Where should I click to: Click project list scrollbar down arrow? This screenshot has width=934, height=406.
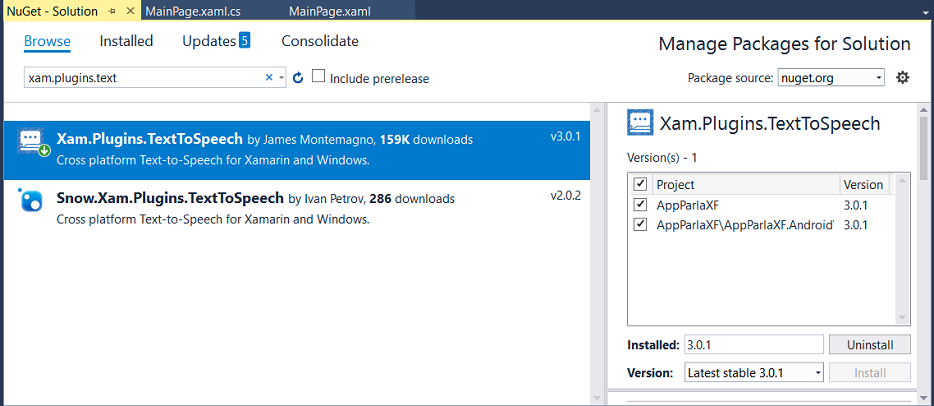coord(902,318)
